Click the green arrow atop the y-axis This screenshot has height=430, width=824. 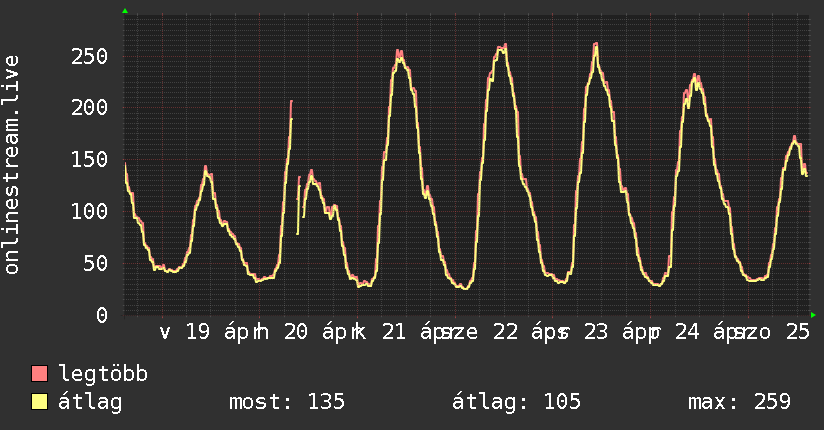(125, 11)
